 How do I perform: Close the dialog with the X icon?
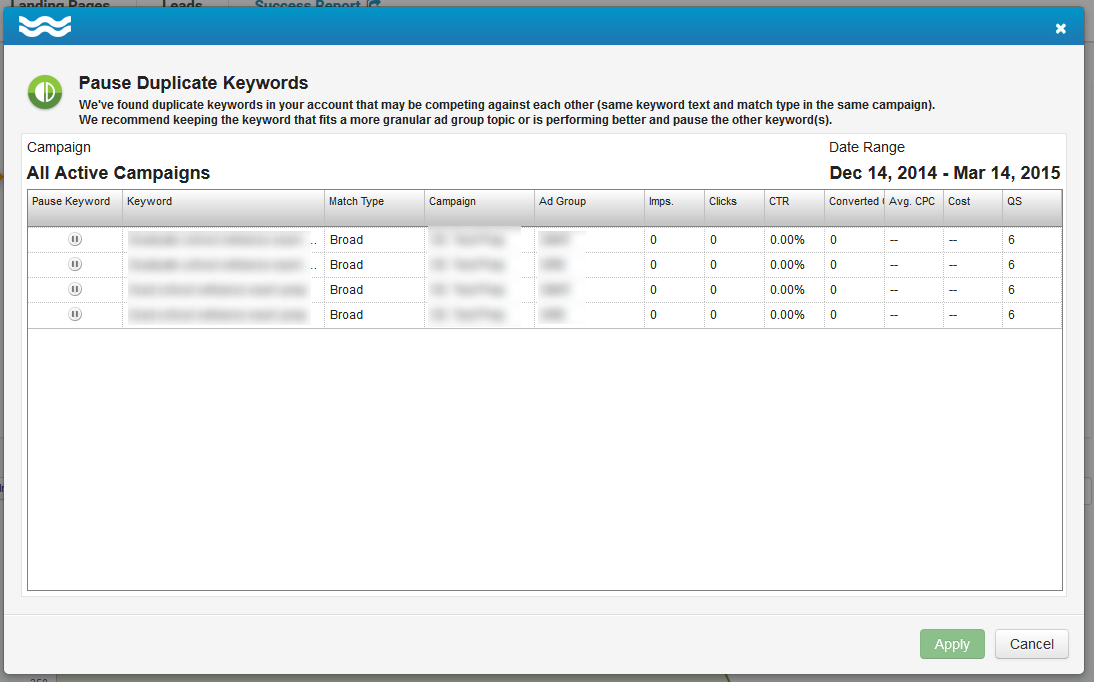click(1061, 28)
